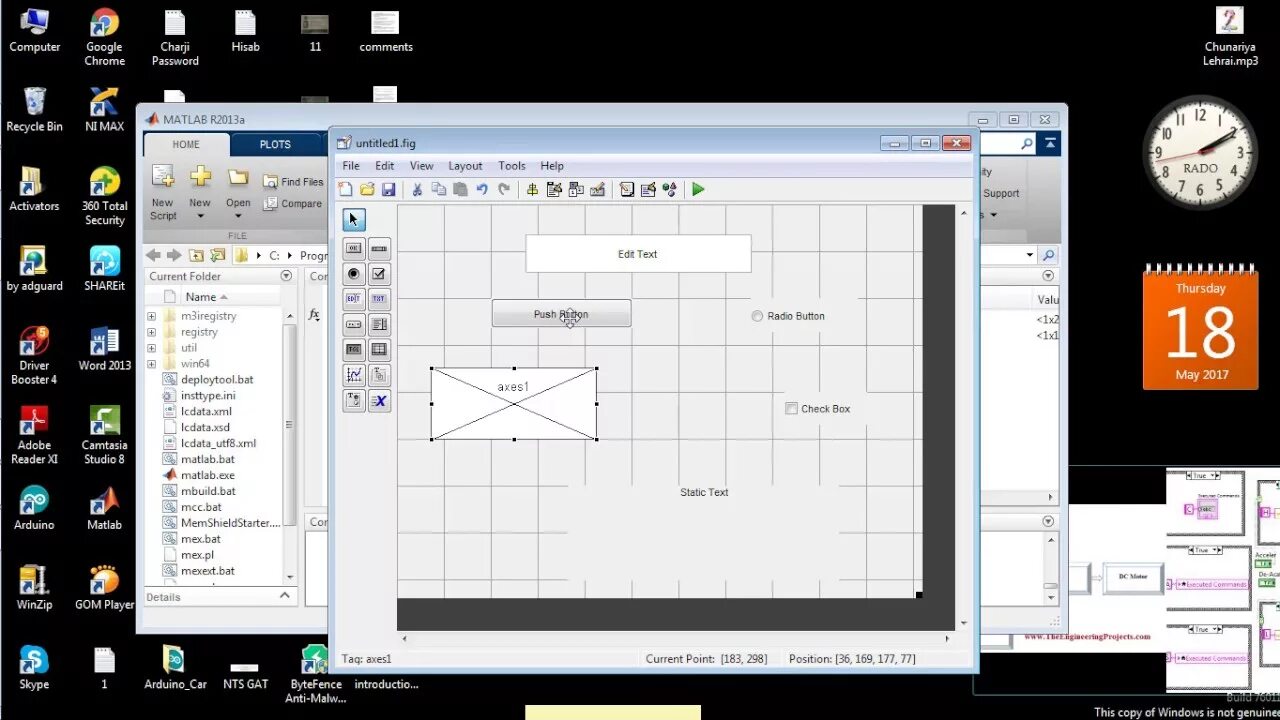
Task: Select the axes1 component on canvas
Action: [514, 404]
